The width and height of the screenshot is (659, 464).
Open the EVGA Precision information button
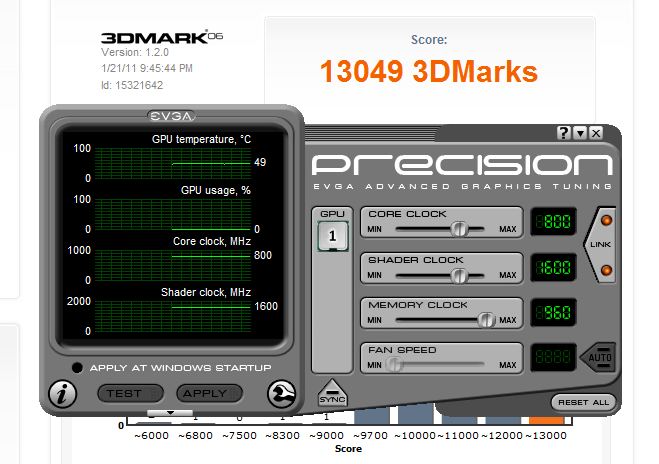62,394
